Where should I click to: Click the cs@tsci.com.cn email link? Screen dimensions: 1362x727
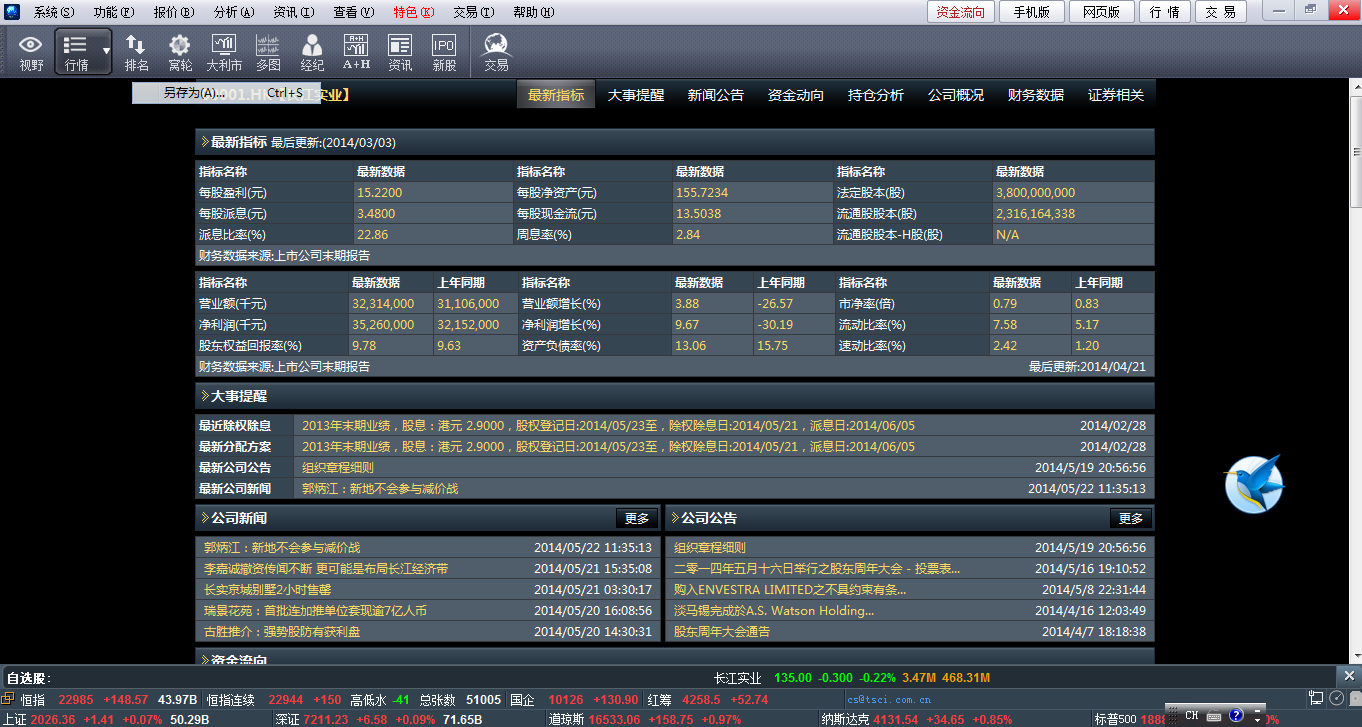click(888, 699)
